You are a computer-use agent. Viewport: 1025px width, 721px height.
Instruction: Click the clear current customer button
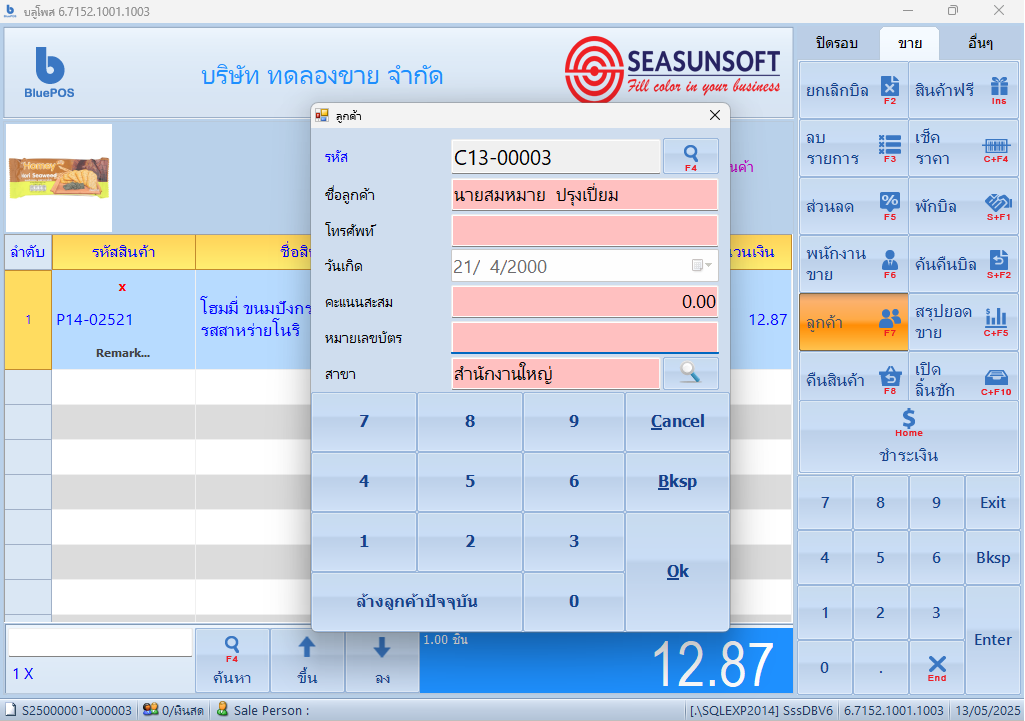click(x=417, y=602)
